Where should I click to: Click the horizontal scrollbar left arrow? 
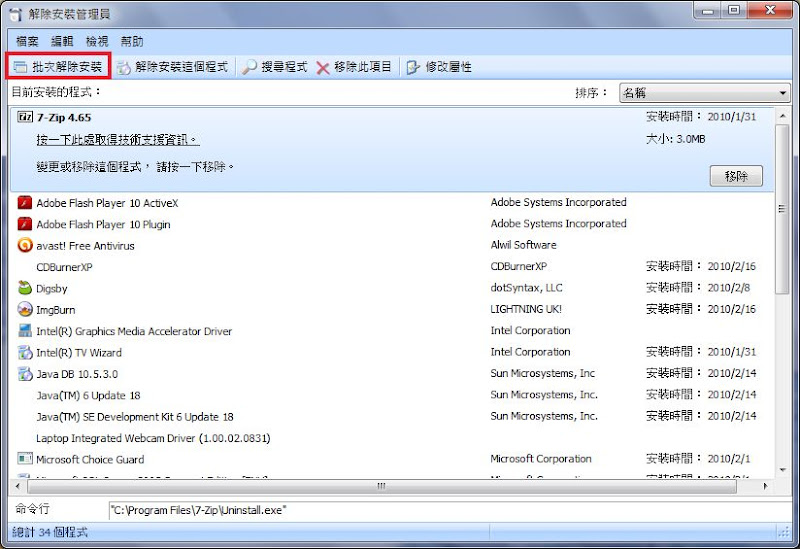[18, 486]
